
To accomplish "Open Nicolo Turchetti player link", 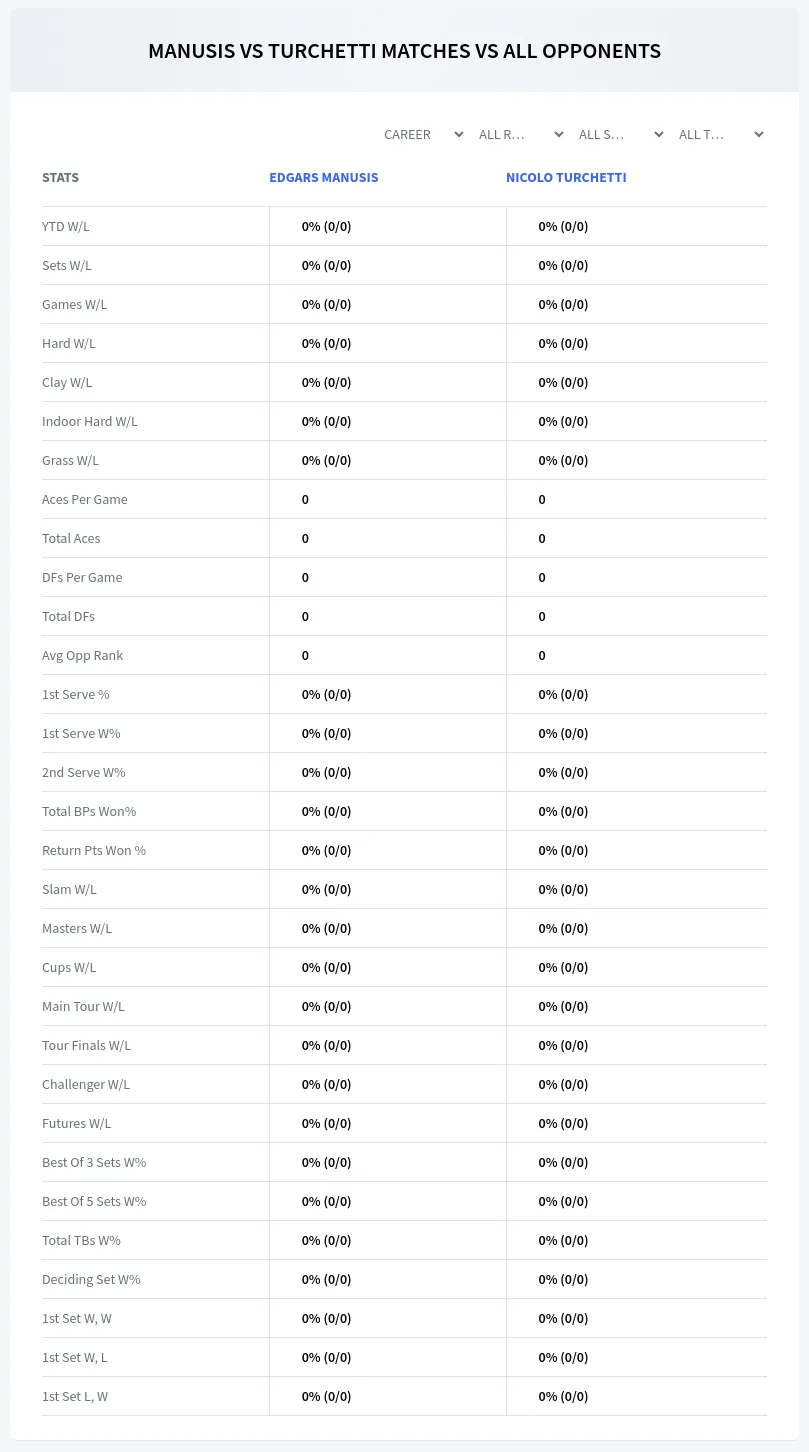I will coord(566,177).
